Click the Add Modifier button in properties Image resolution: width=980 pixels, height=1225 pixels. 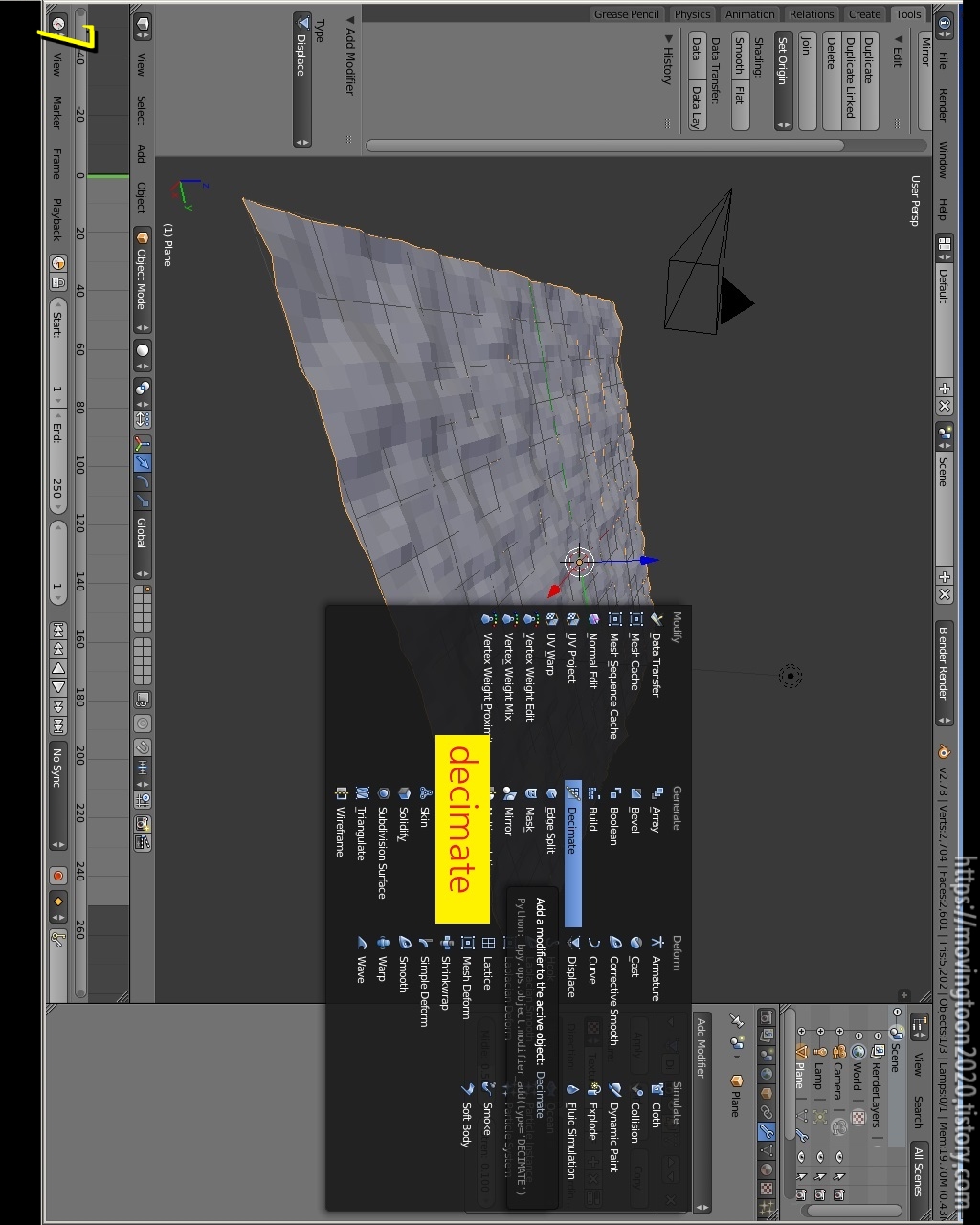[x=702, y=1110]
